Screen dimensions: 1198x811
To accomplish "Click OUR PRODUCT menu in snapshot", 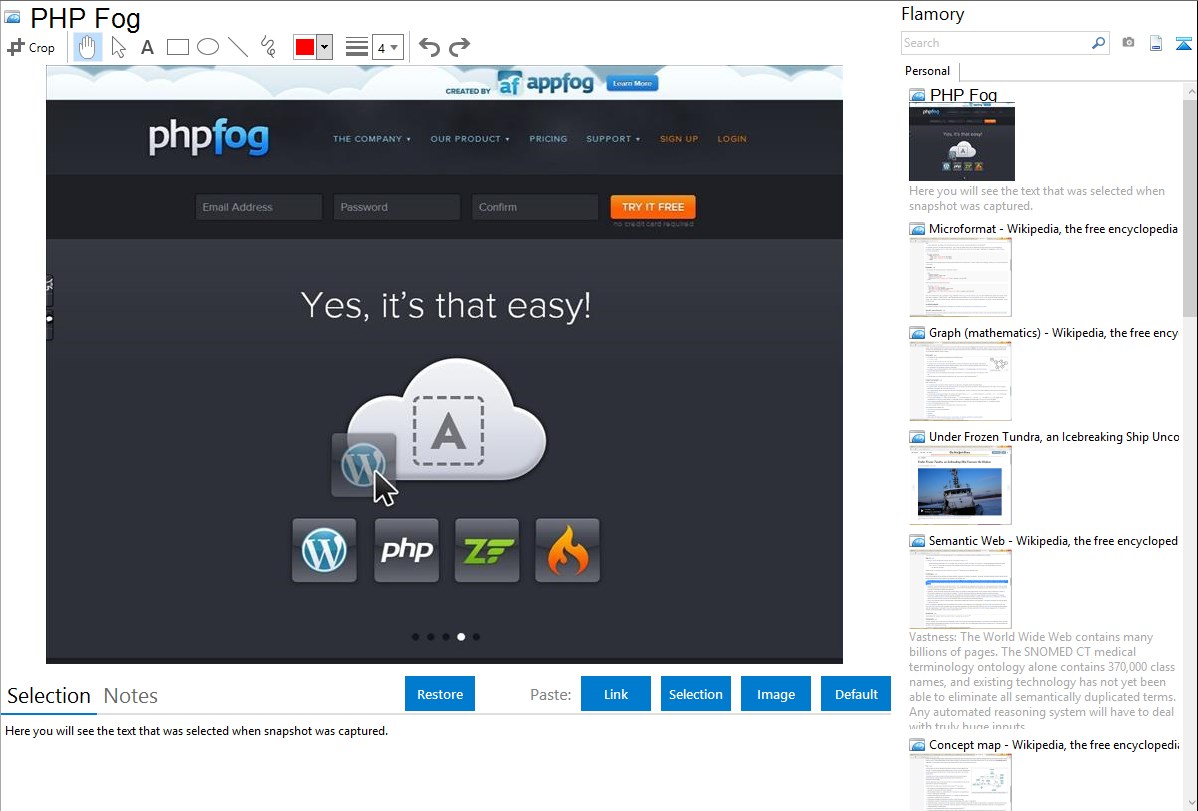I will pyautogui.click(x=469, y=139).
